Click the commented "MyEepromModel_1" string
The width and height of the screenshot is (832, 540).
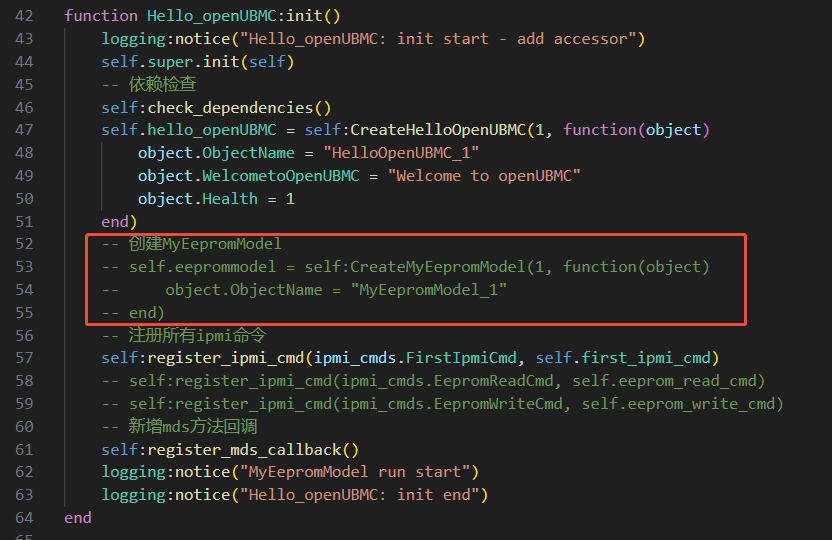[x=429, y=290]
